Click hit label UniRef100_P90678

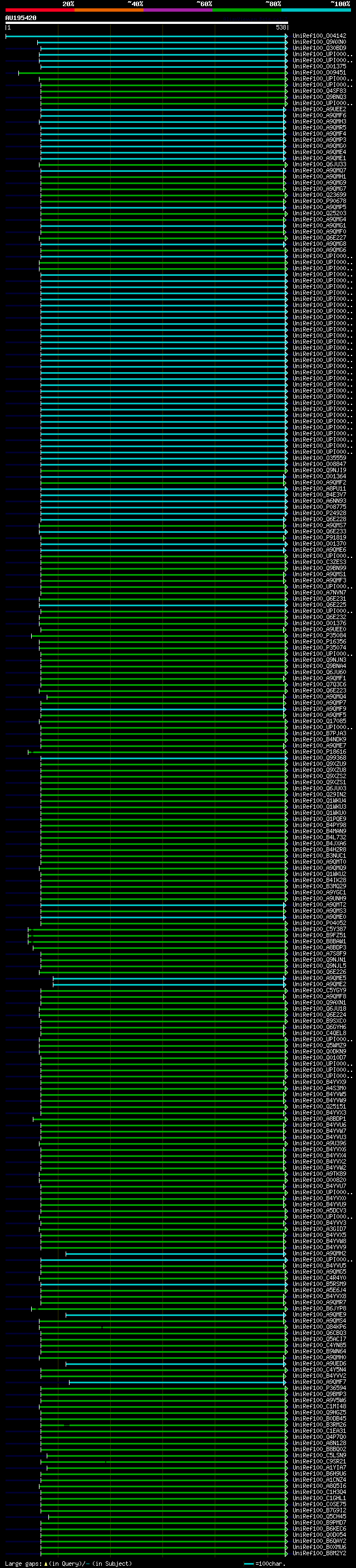pos(319,201)
